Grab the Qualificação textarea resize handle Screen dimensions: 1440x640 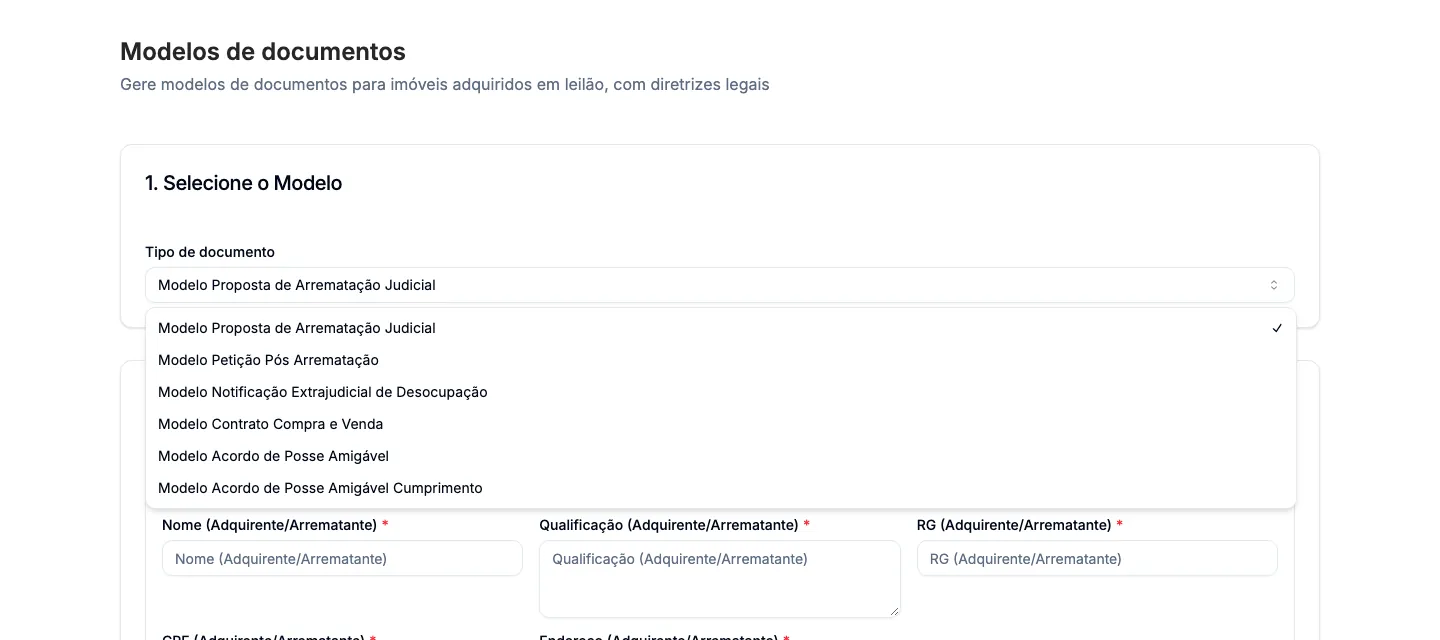893,611
